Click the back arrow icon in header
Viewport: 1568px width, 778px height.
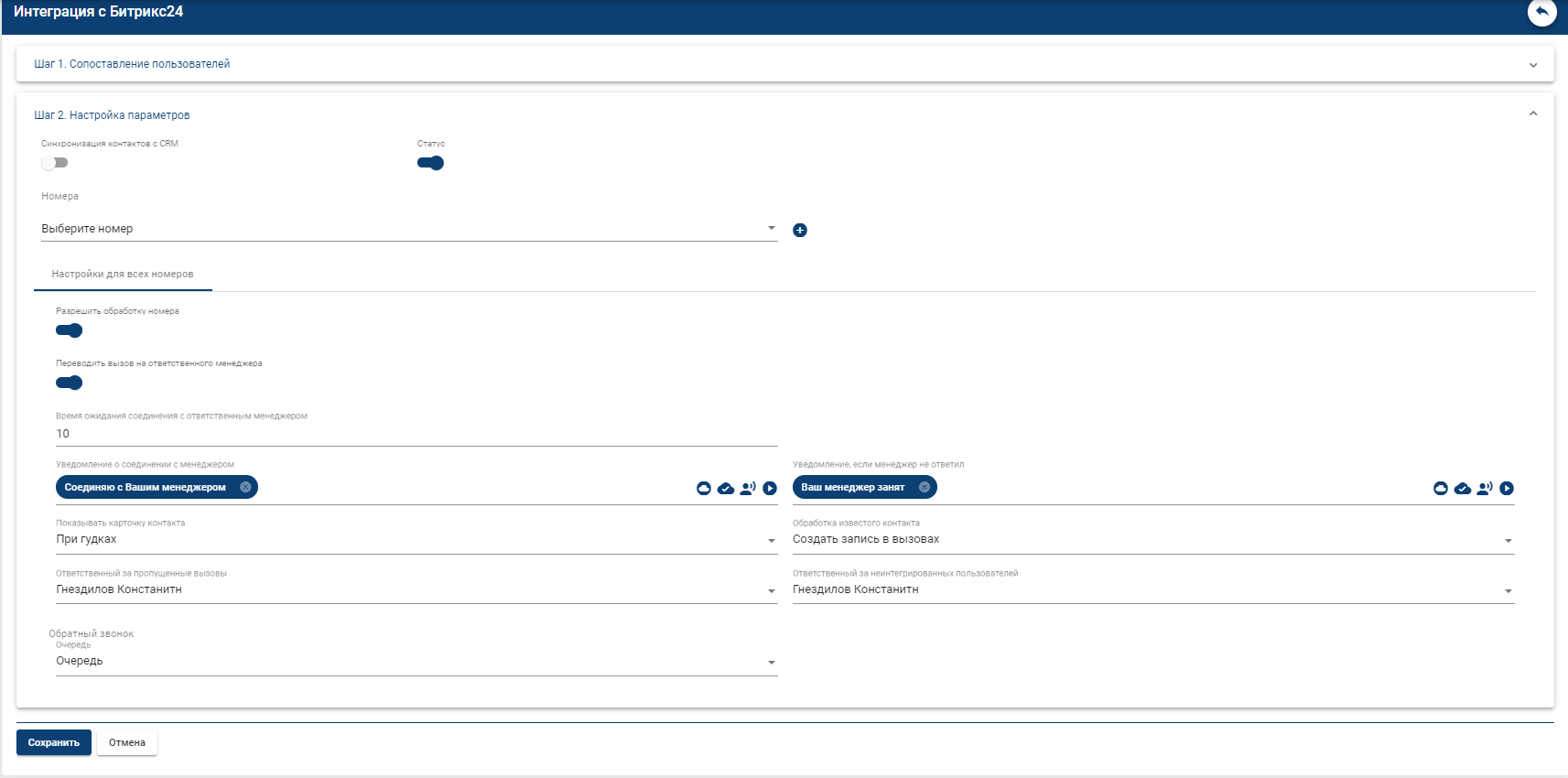pyautogui.click(x=1542, y=12)
